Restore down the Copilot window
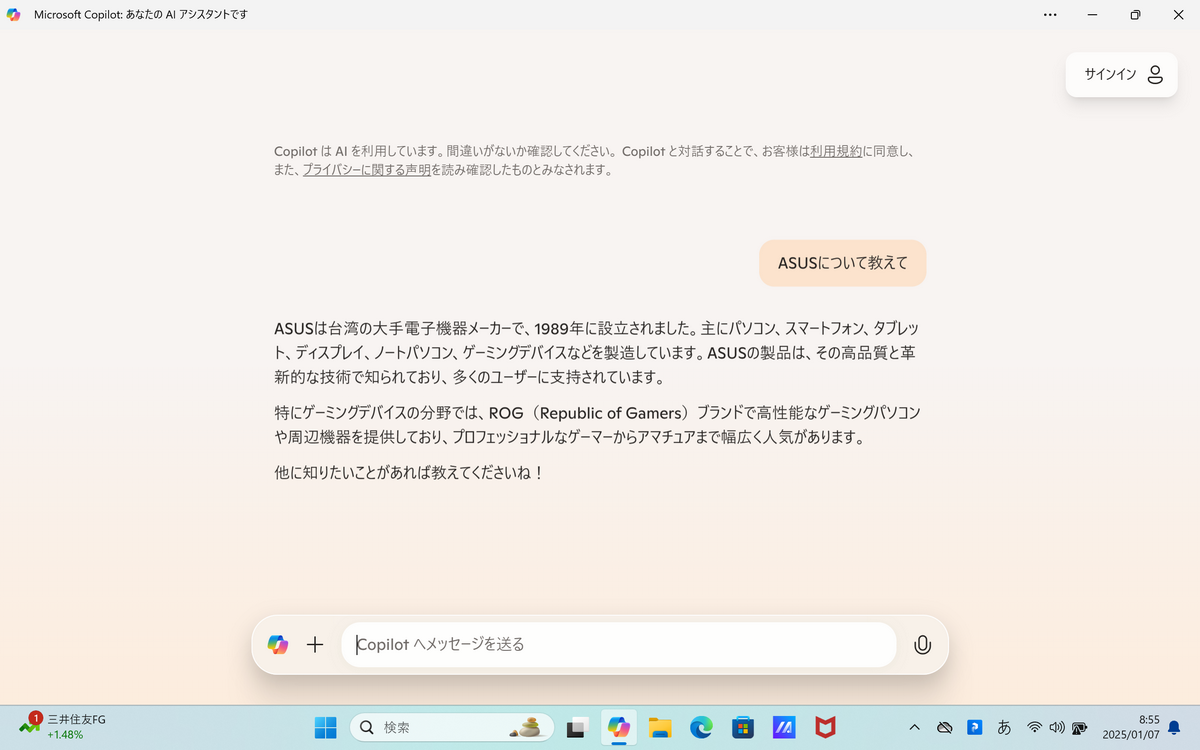This screenshot has width=1200, height=750. (1135, 15)
